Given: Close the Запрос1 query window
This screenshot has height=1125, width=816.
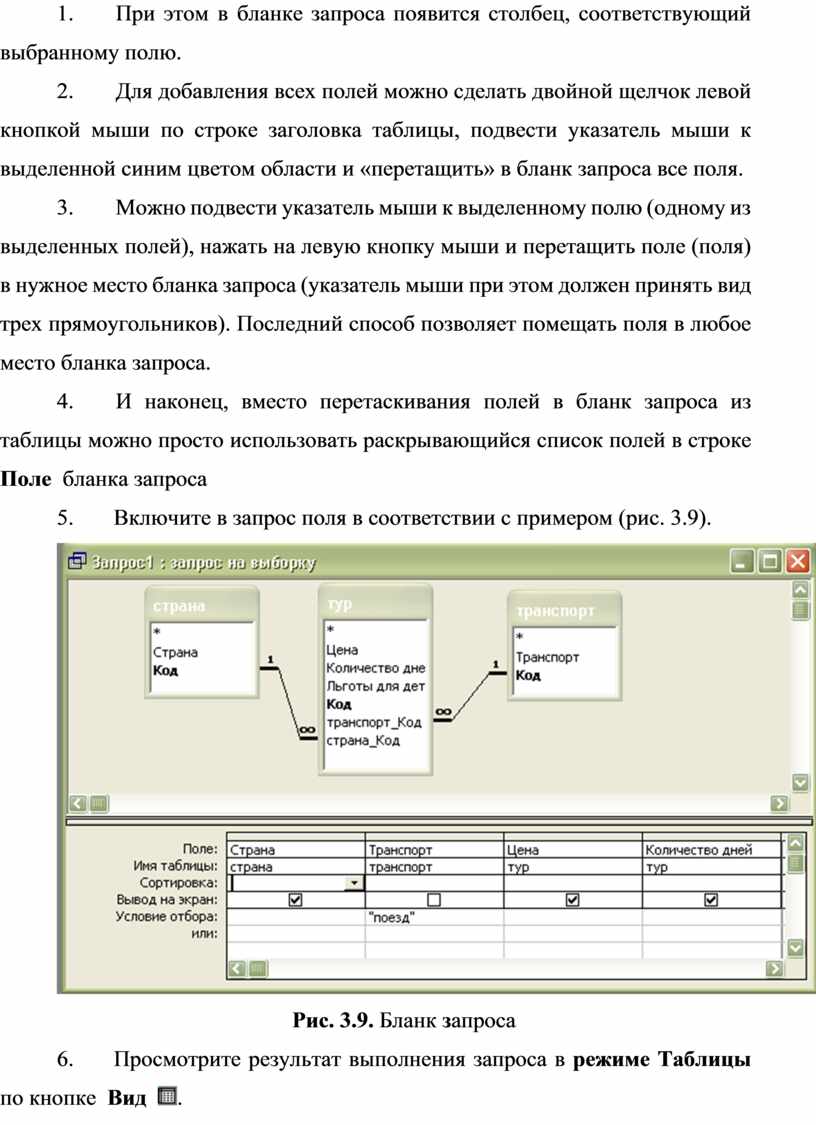Looking at the screenshot, I should [x=797, y=561].
